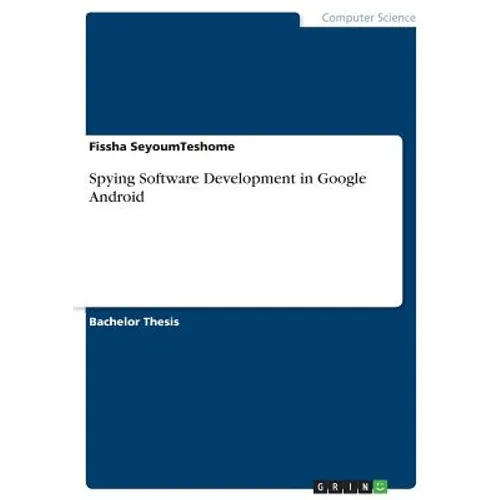Click the green smiley face icon

[x=380, y=487]
